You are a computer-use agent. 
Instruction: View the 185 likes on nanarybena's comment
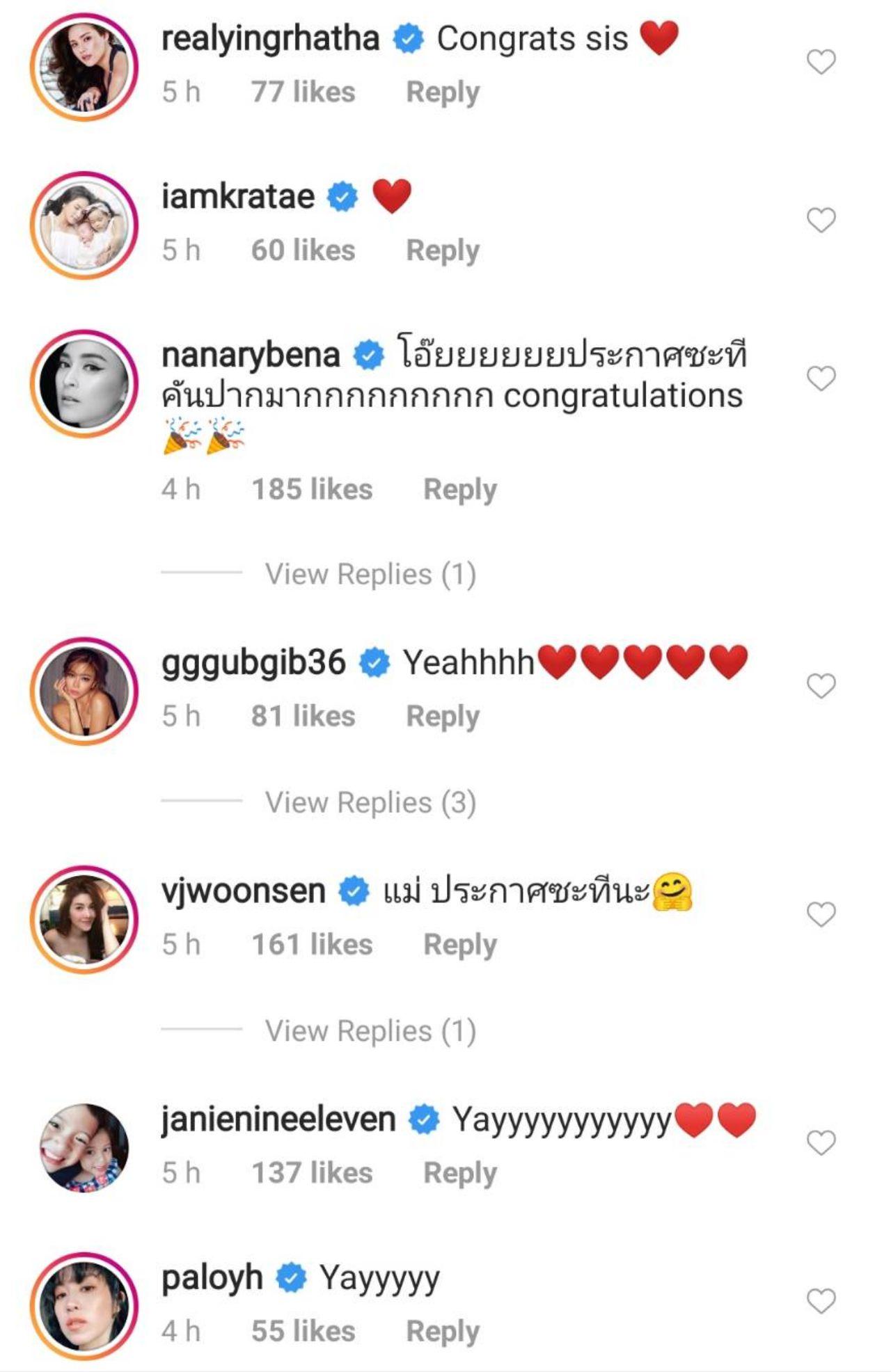click(x=312, y=490)
